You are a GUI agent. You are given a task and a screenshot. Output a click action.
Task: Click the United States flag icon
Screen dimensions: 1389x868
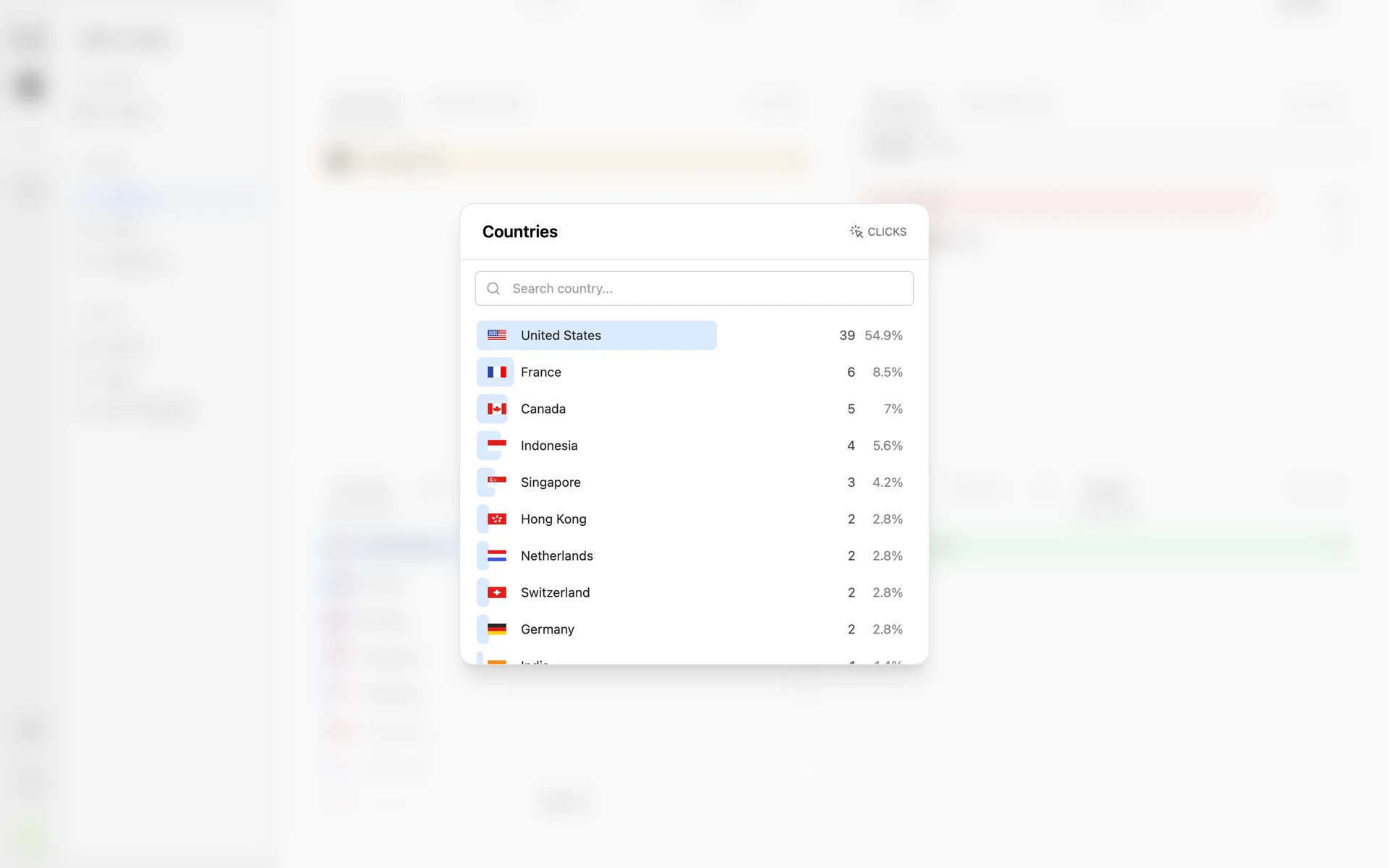click(x=496, y=335)
